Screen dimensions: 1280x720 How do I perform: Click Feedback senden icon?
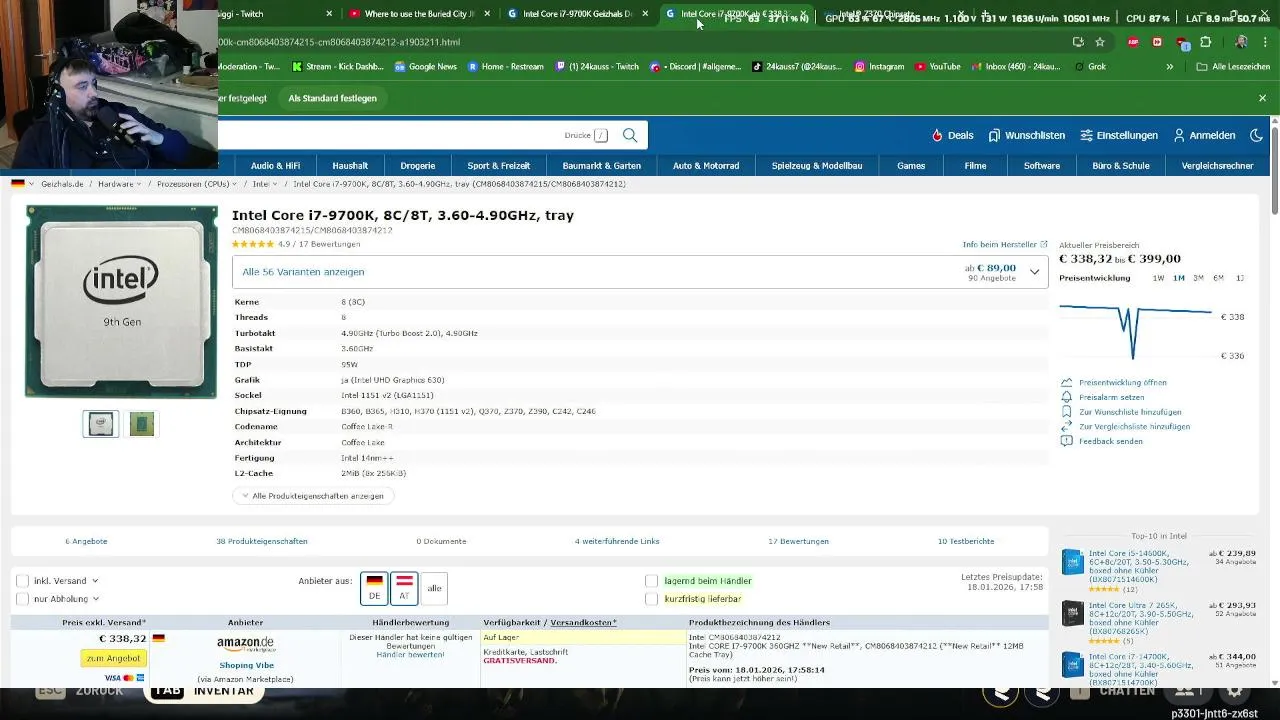point(1067,441)
